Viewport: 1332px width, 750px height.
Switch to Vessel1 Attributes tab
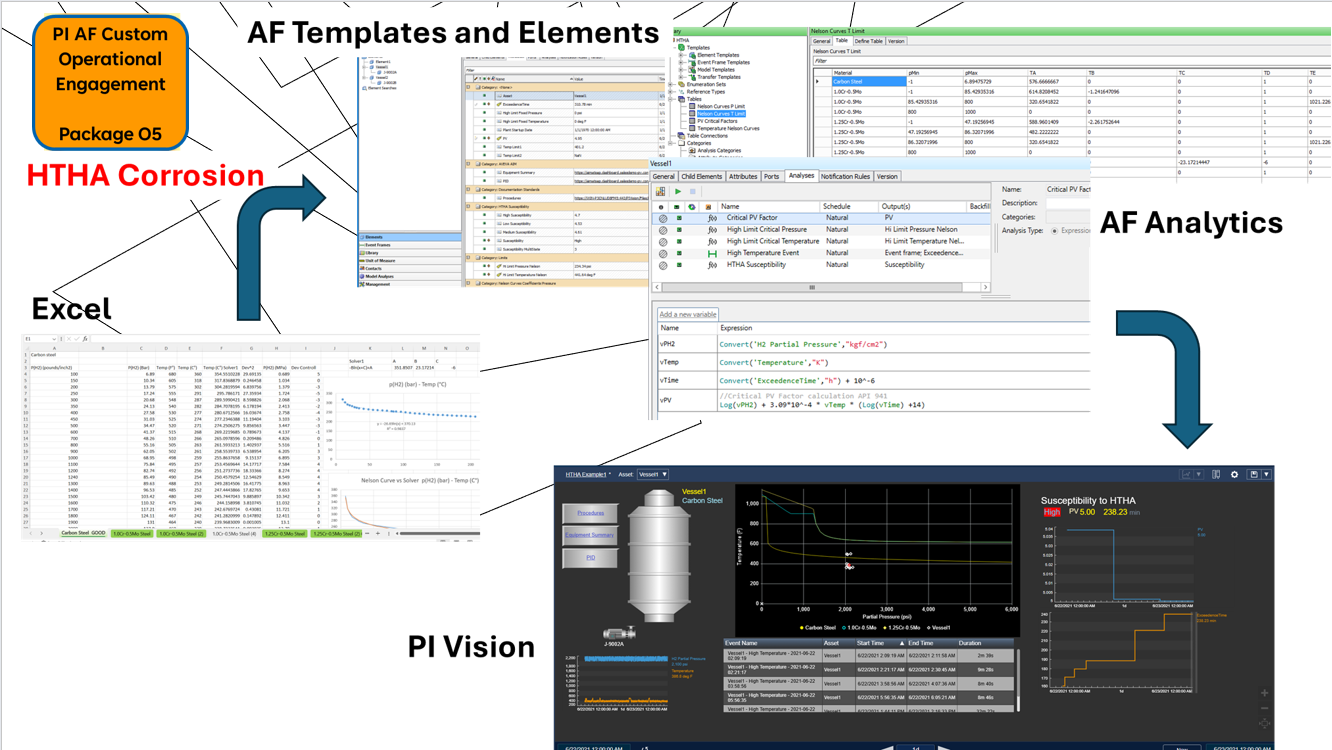743,176
